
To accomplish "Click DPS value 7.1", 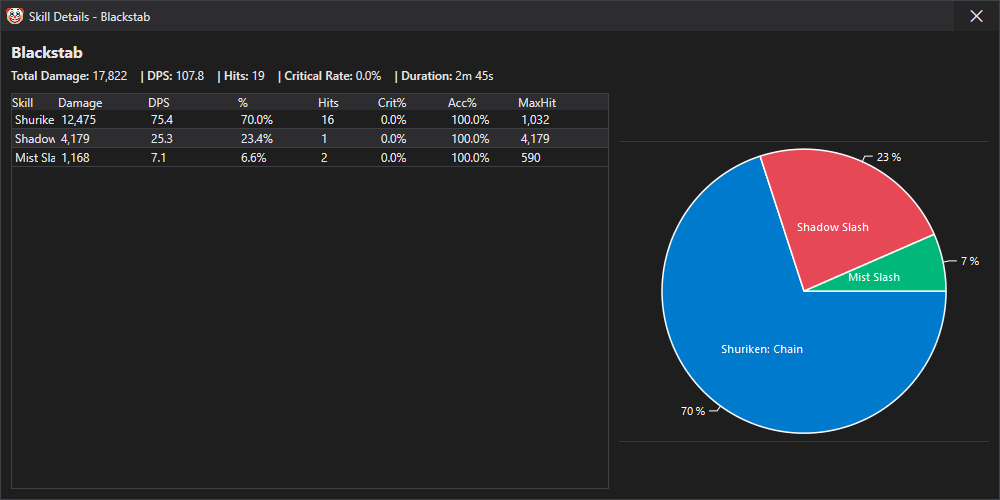I will tap(158, 158).
